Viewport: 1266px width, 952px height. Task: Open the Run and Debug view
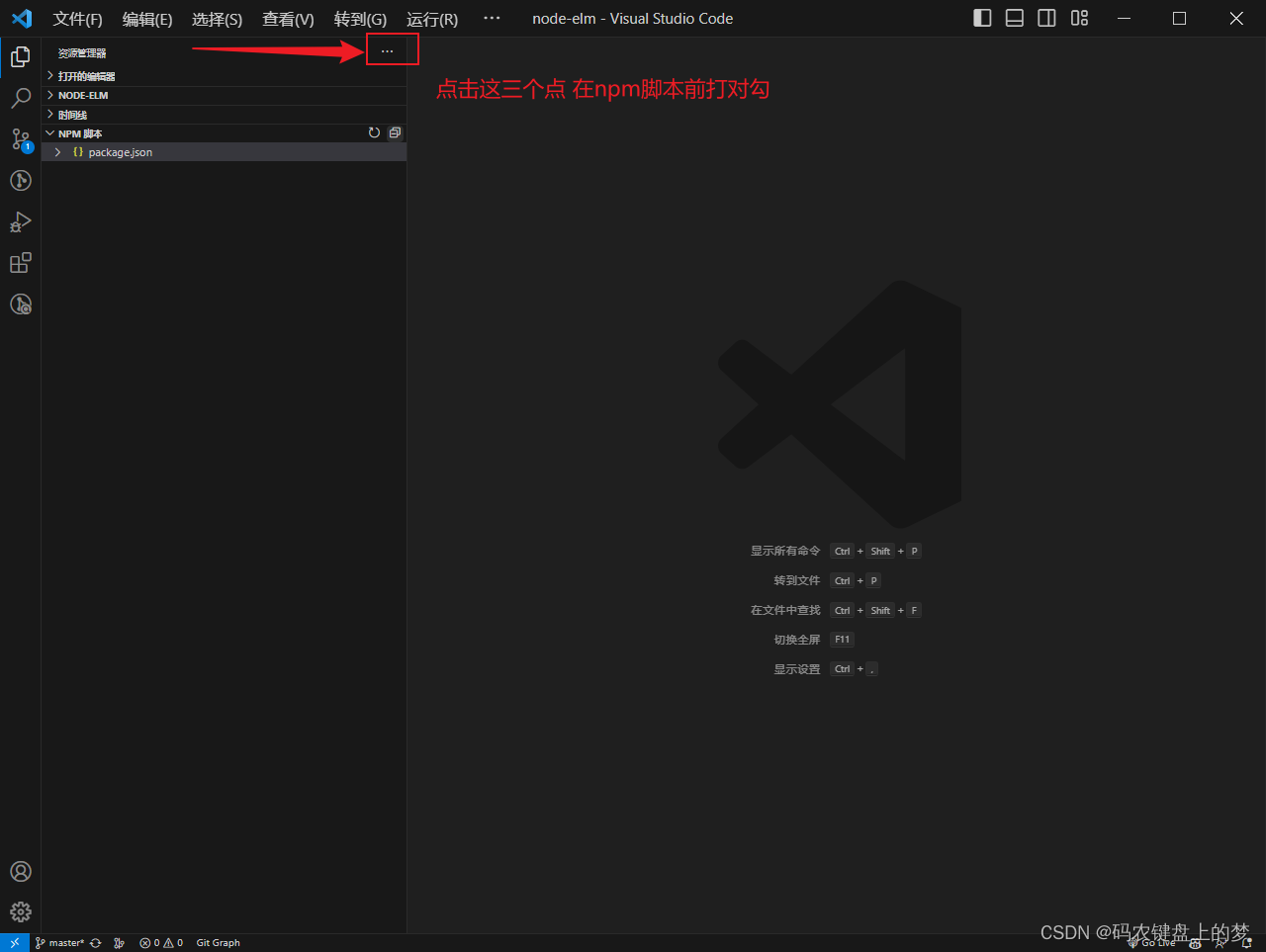tap(21, 221)
